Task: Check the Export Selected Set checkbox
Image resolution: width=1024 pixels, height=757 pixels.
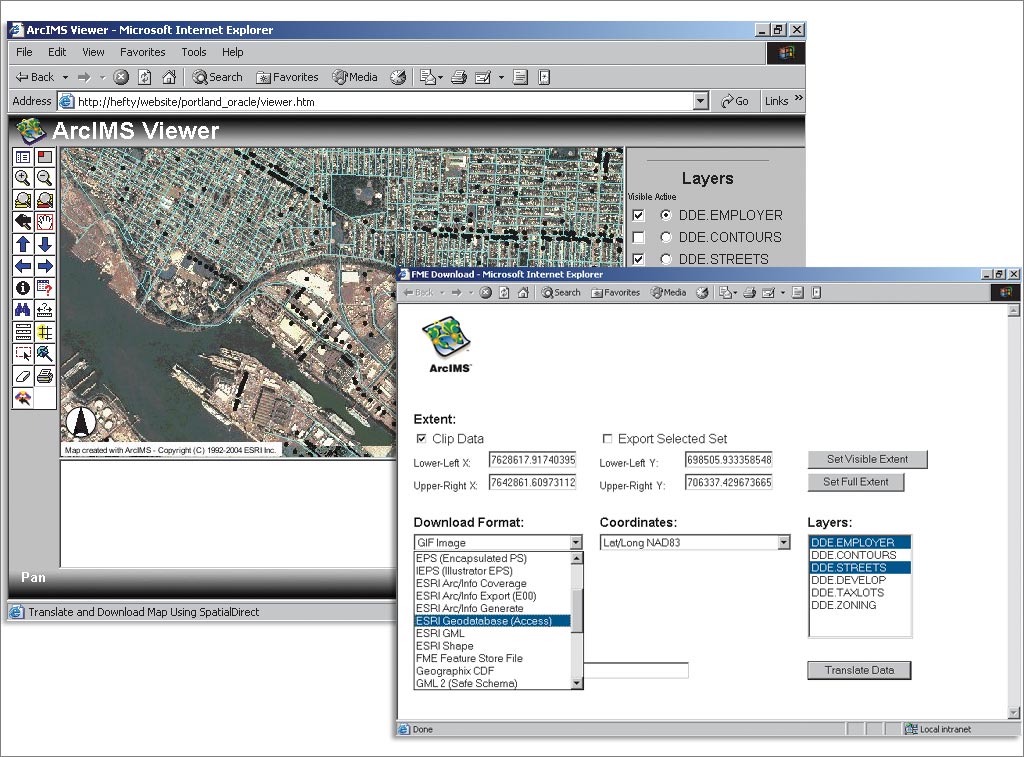Action: [x=607, y=438]
